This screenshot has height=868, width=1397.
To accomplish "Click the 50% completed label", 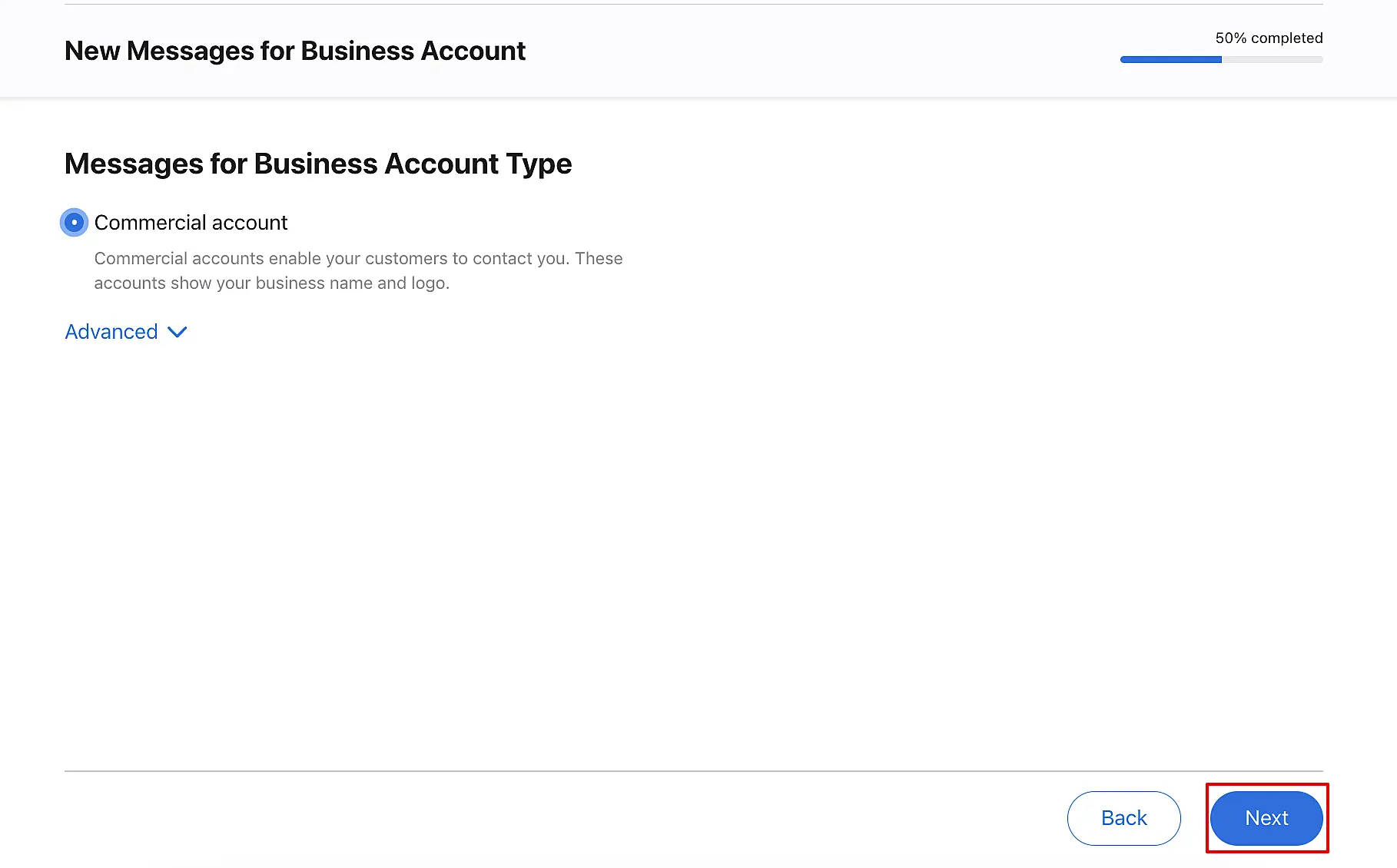I will [1269, 38].
